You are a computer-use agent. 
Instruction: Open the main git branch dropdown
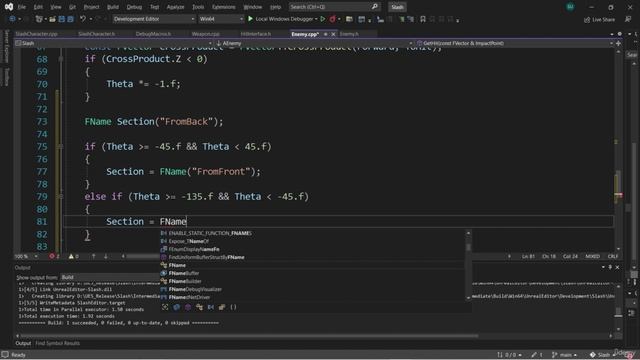(x=564, y=355)
